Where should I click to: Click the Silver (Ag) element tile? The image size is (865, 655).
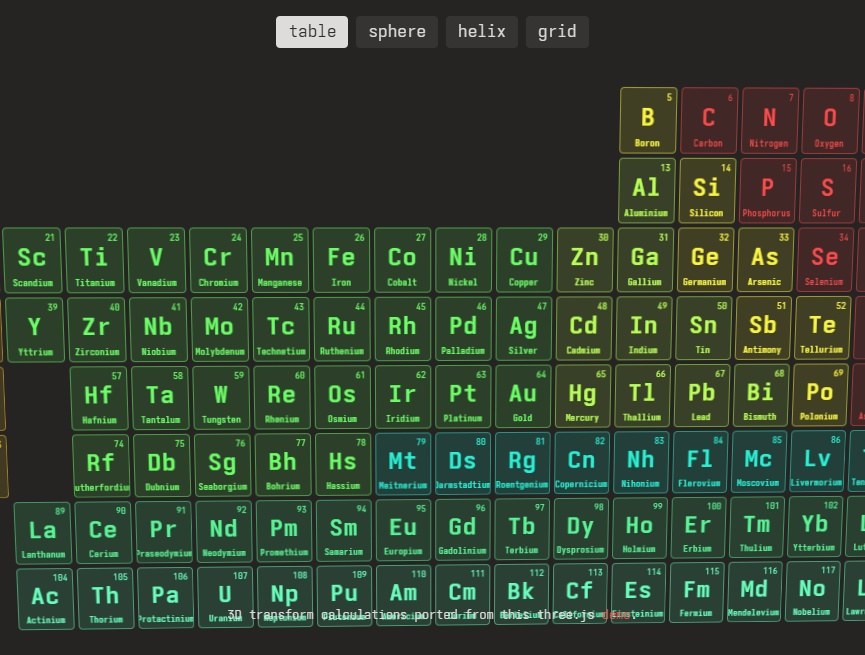click(x=523, y=329)
